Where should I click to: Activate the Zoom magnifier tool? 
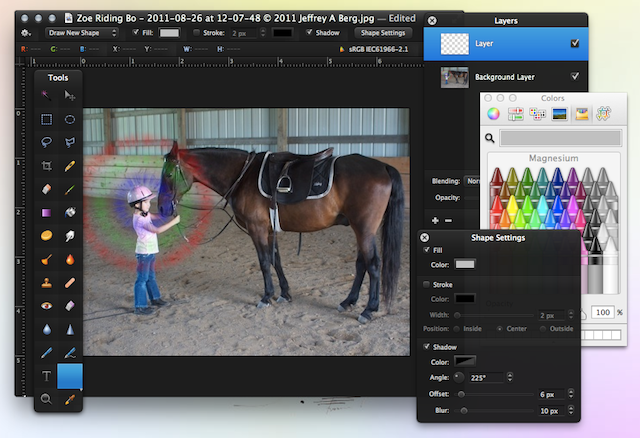[x=47, y=400]
